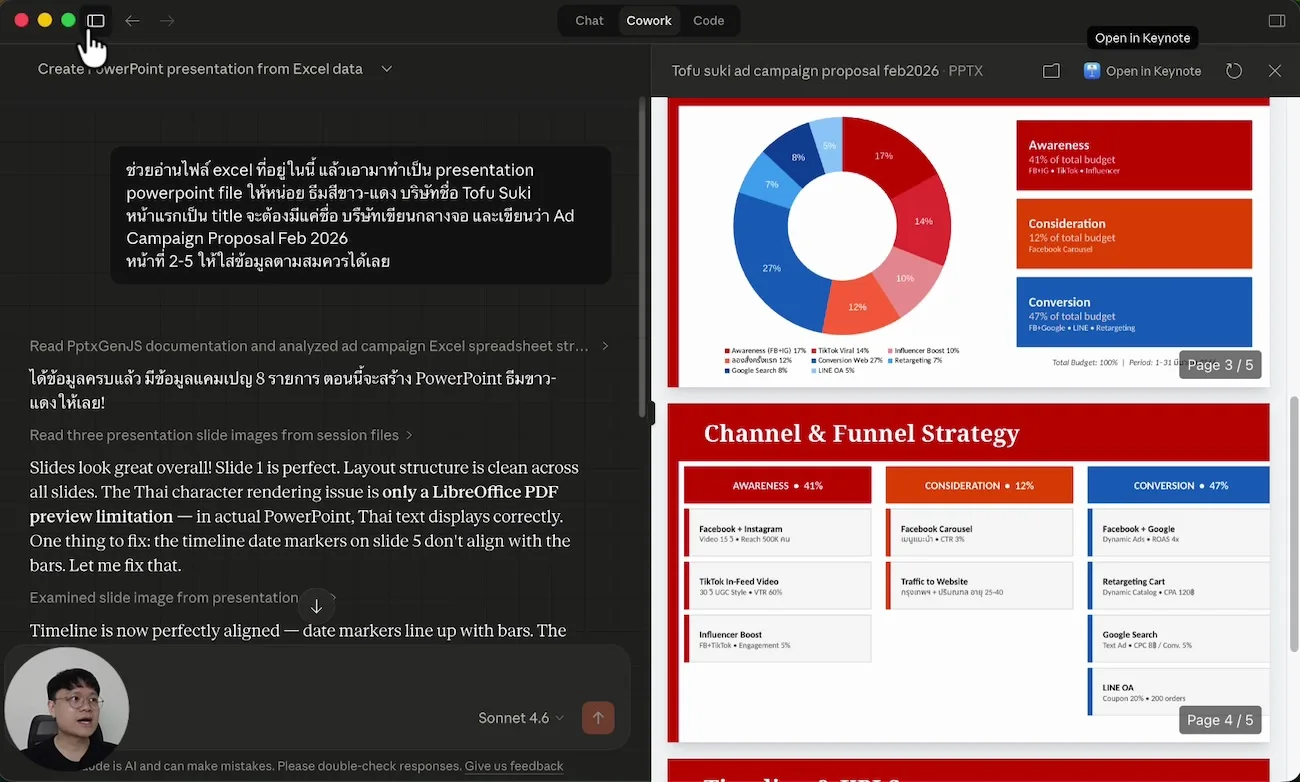Expand Read PptxGenJS documentation step

point(319,346)
